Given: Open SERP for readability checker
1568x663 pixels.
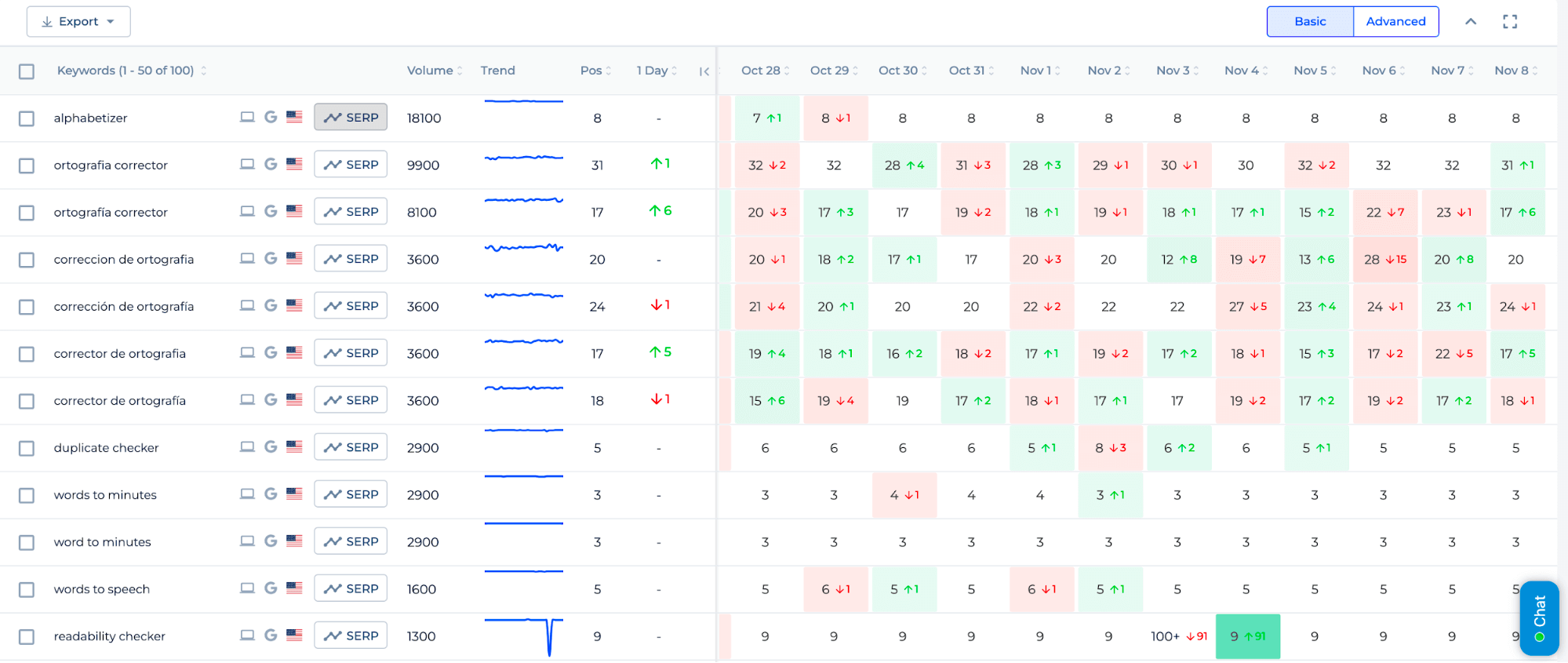Looking at the screenshot, I should [x=351, y=635].
